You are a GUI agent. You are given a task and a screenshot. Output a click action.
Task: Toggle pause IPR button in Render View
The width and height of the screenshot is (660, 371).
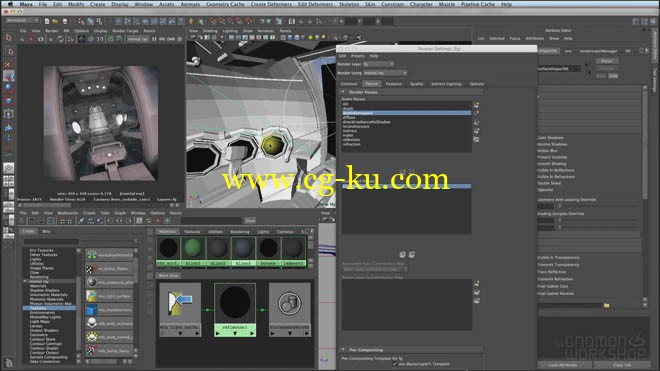[154, 39]
